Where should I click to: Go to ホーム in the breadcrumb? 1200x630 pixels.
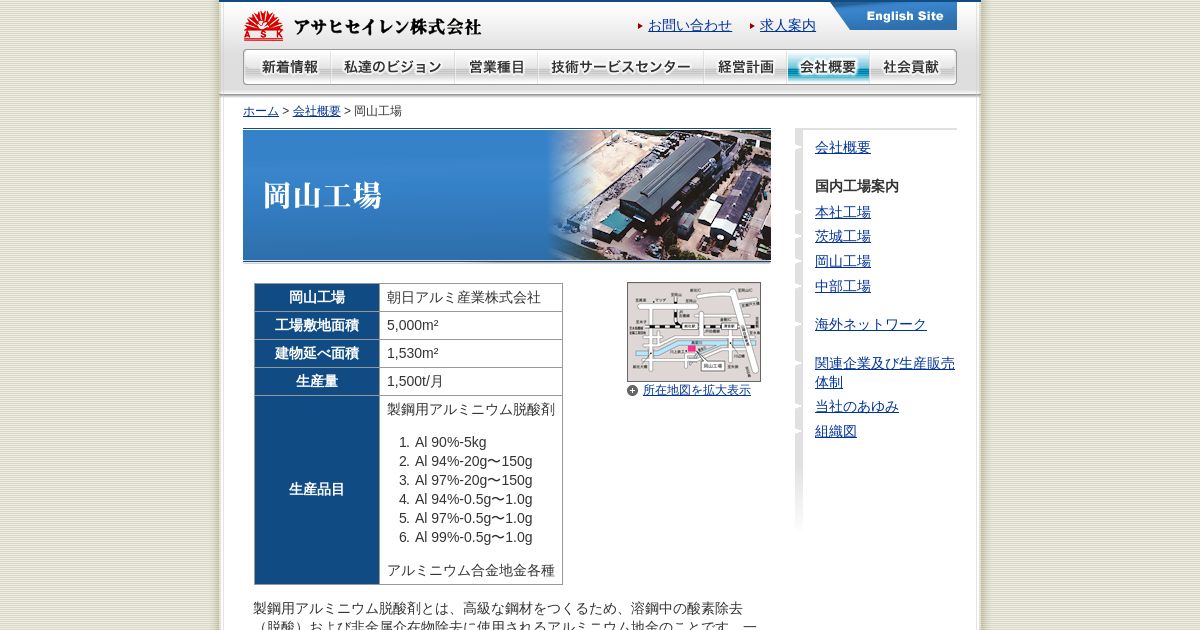tap(261, 111)
